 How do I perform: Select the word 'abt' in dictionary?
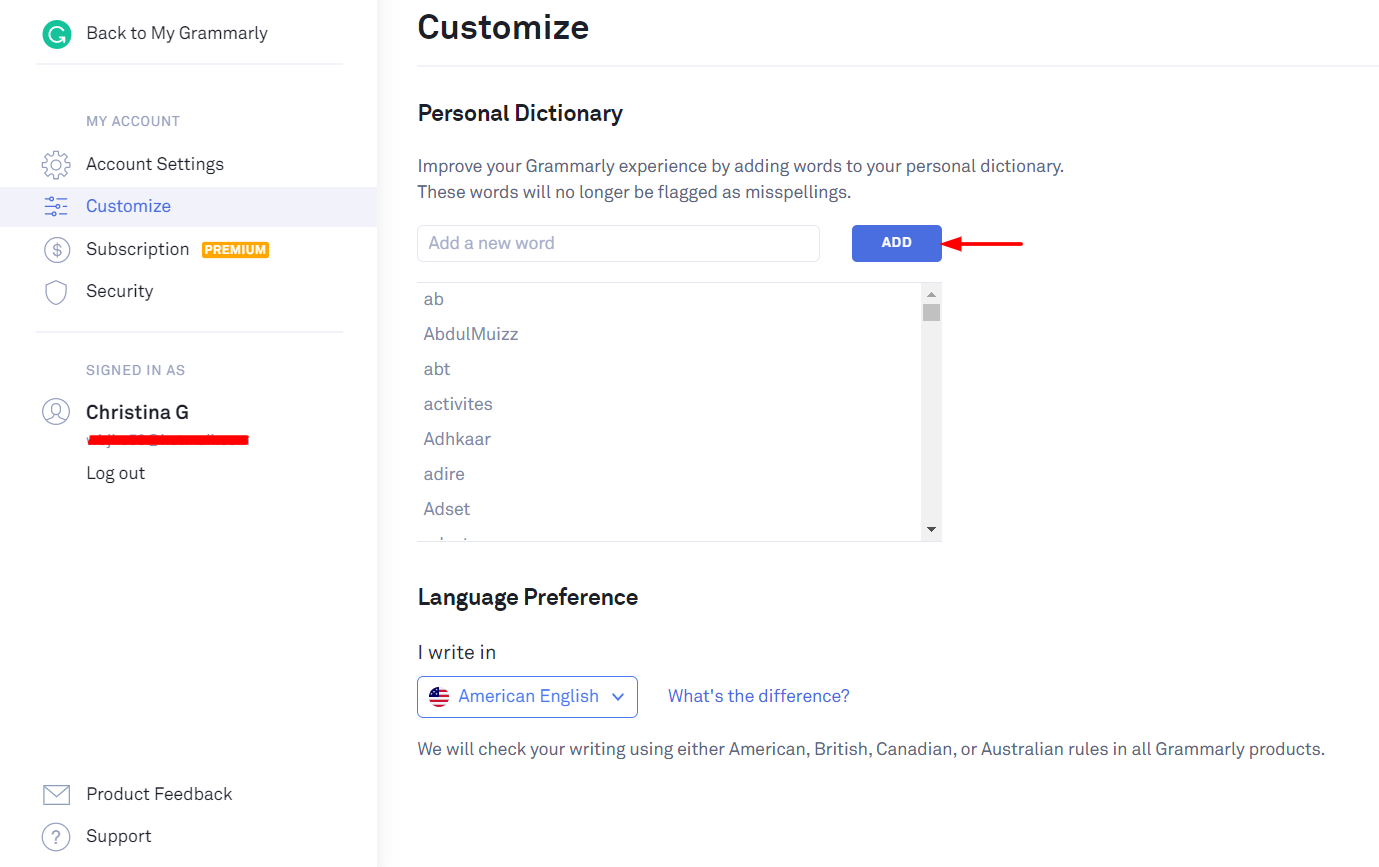tap(437, 369)
